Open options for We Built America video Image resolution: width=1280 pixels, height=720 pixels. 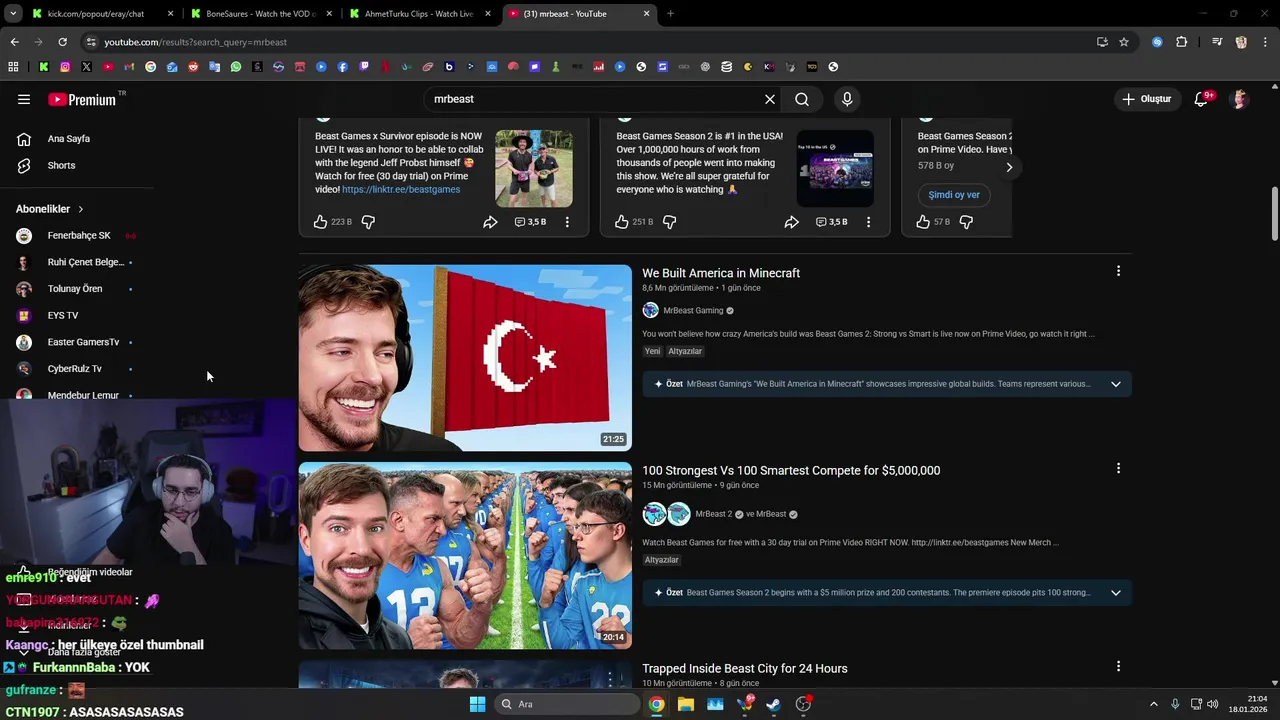pyautogui.click(x=1118, y=271)
